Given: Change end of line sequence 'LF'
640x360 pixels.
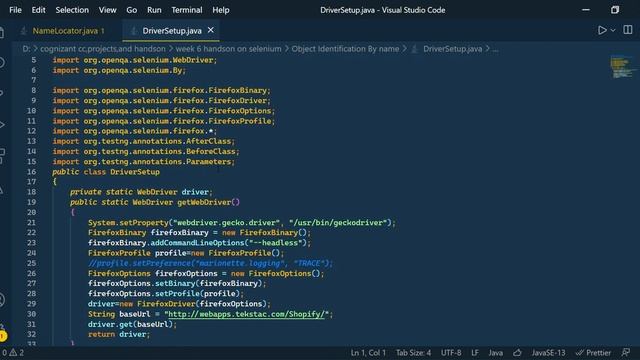Looking at the screenshot, I should click(475, 353).
